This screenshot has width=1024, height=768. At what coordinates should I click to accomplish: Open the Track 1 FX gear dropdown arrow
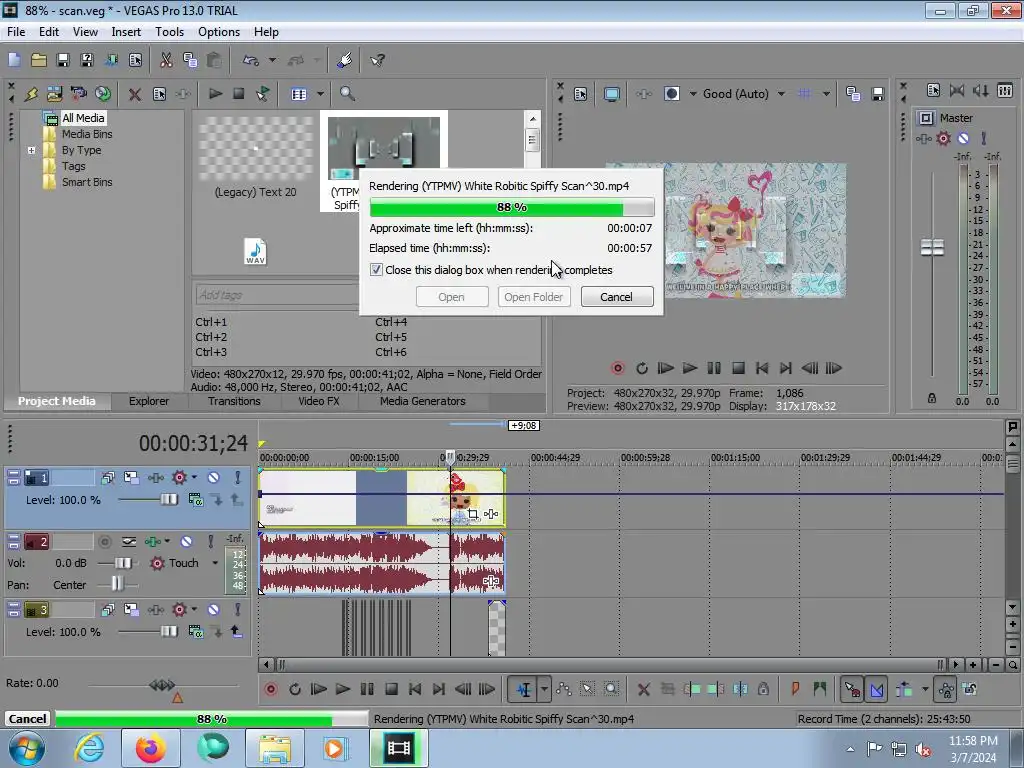pos(194,478)
